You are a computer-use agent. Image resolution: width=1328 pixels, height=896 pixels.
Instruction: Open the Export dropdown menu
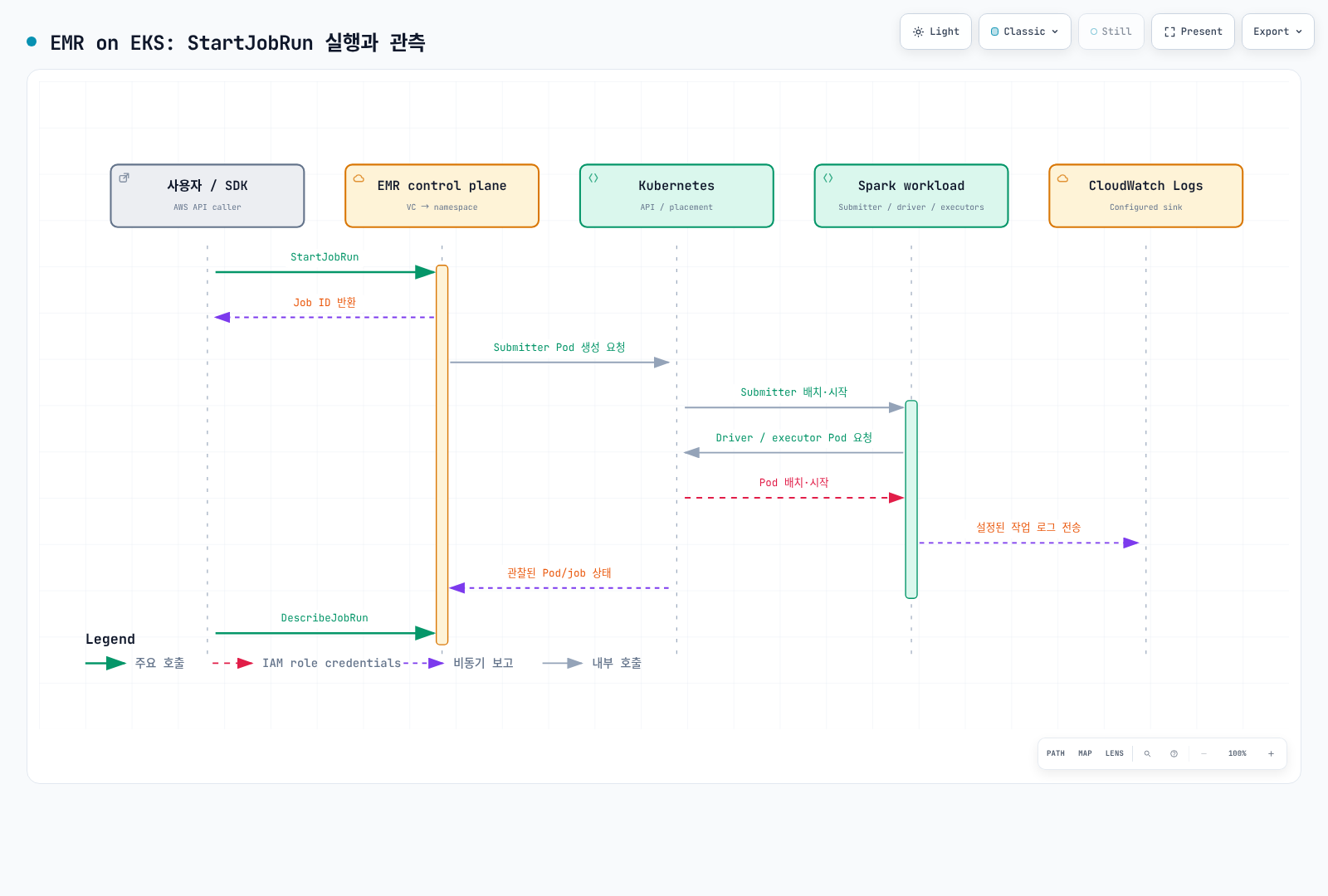pos(1277,32)
